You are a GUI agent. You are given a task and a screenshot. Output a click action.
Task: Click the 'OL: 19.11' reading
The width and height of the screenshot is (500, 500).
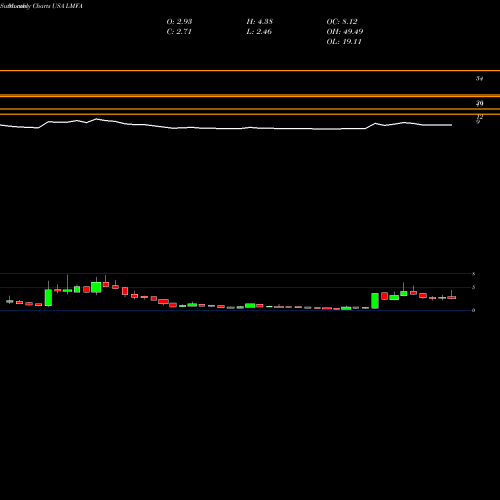coord(344,42)
